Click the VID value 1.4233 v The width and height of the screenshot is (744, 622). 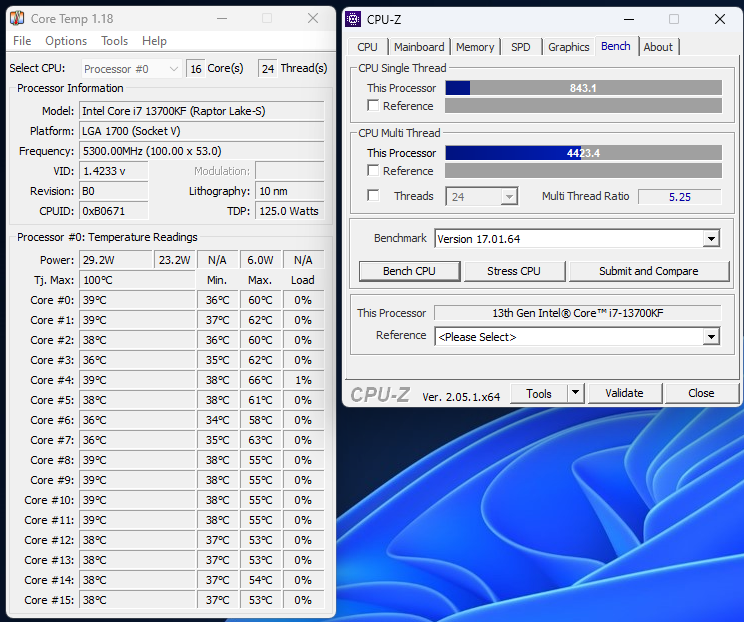(x=113, y=171)
